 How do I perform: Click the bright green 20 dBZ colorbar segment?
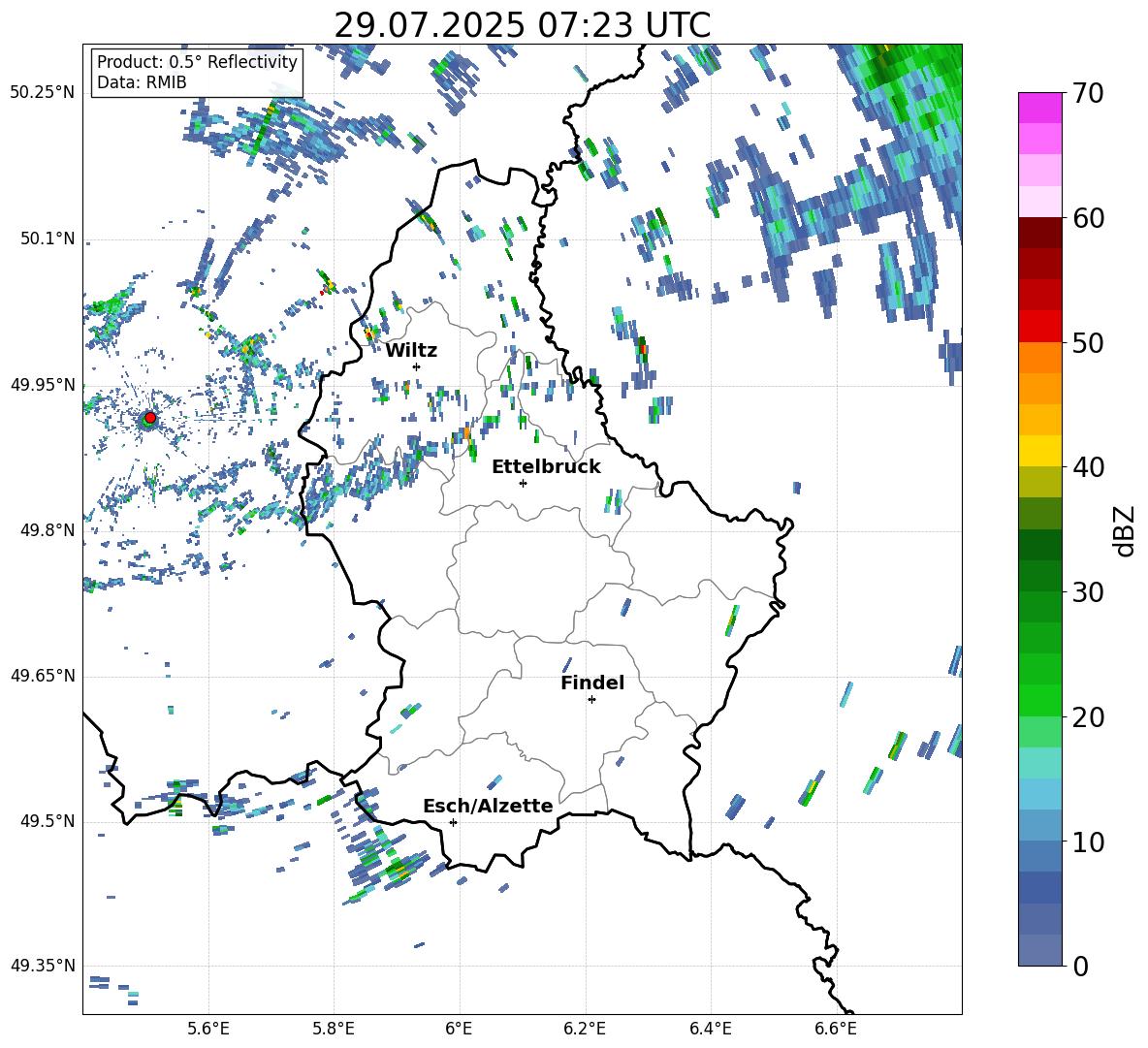tap(1039, 700)
